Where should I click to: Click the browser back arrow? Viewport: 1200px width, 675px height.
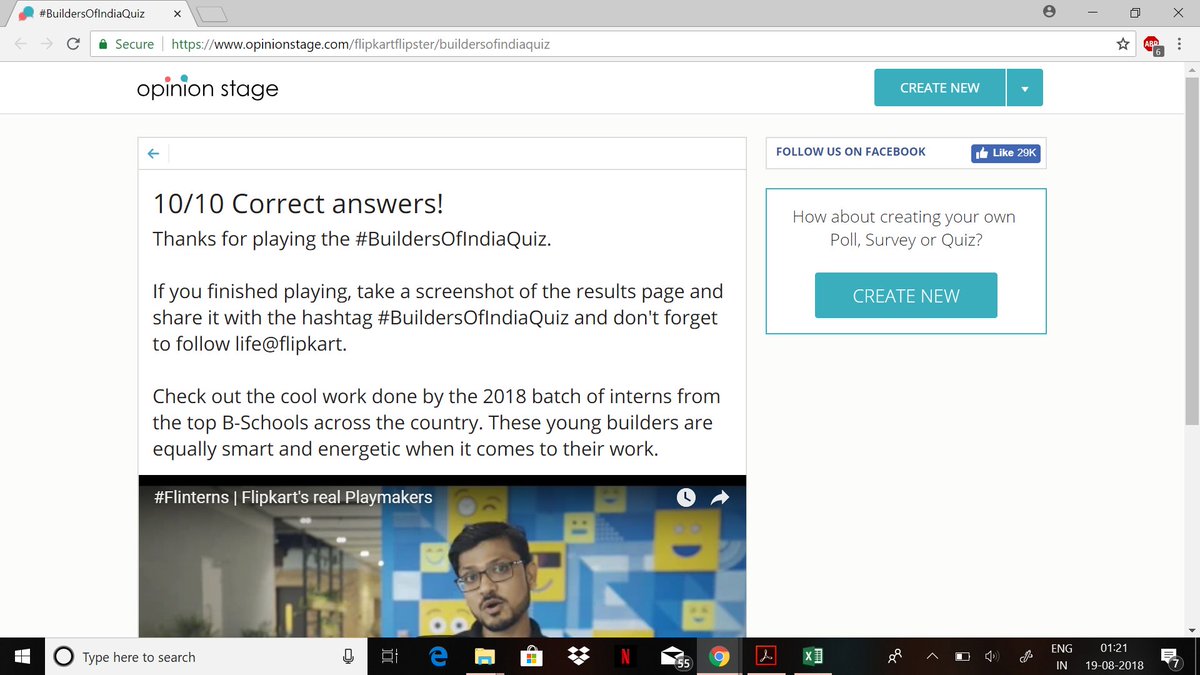click(21, 44)
